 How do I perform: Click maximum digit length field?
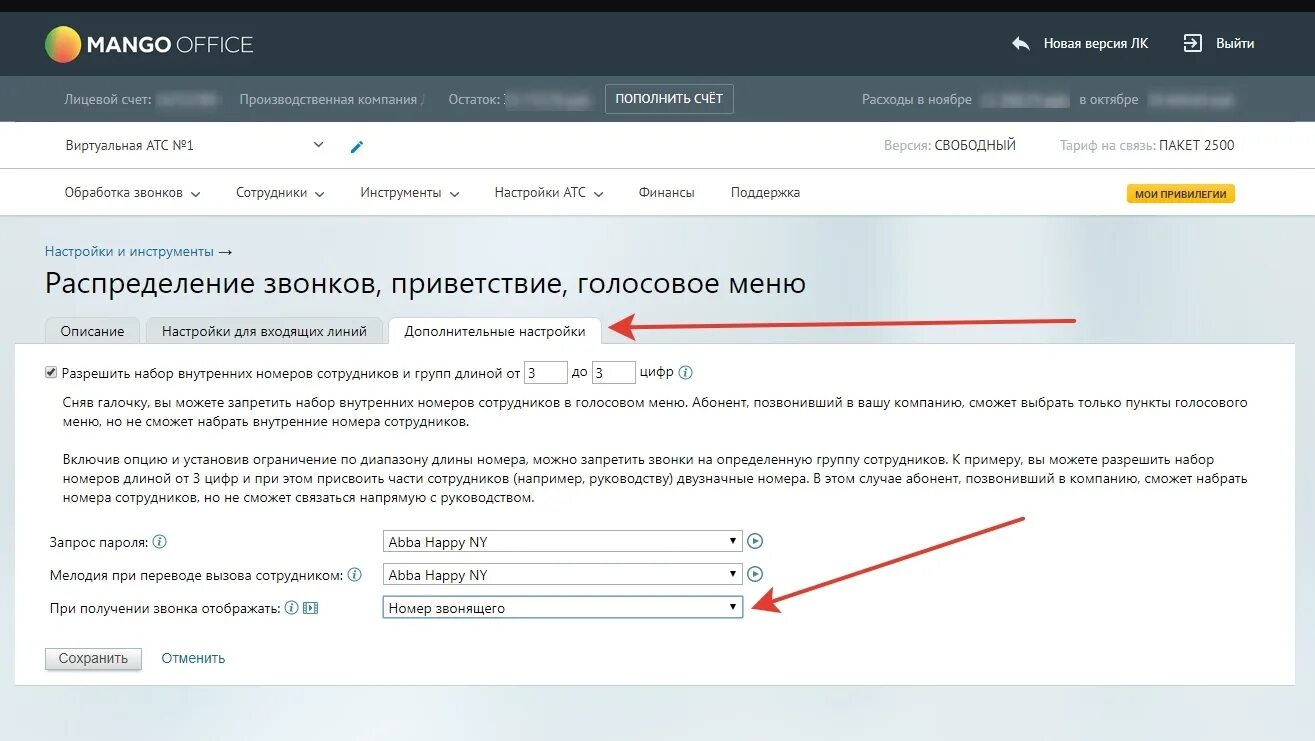point(614,373)
